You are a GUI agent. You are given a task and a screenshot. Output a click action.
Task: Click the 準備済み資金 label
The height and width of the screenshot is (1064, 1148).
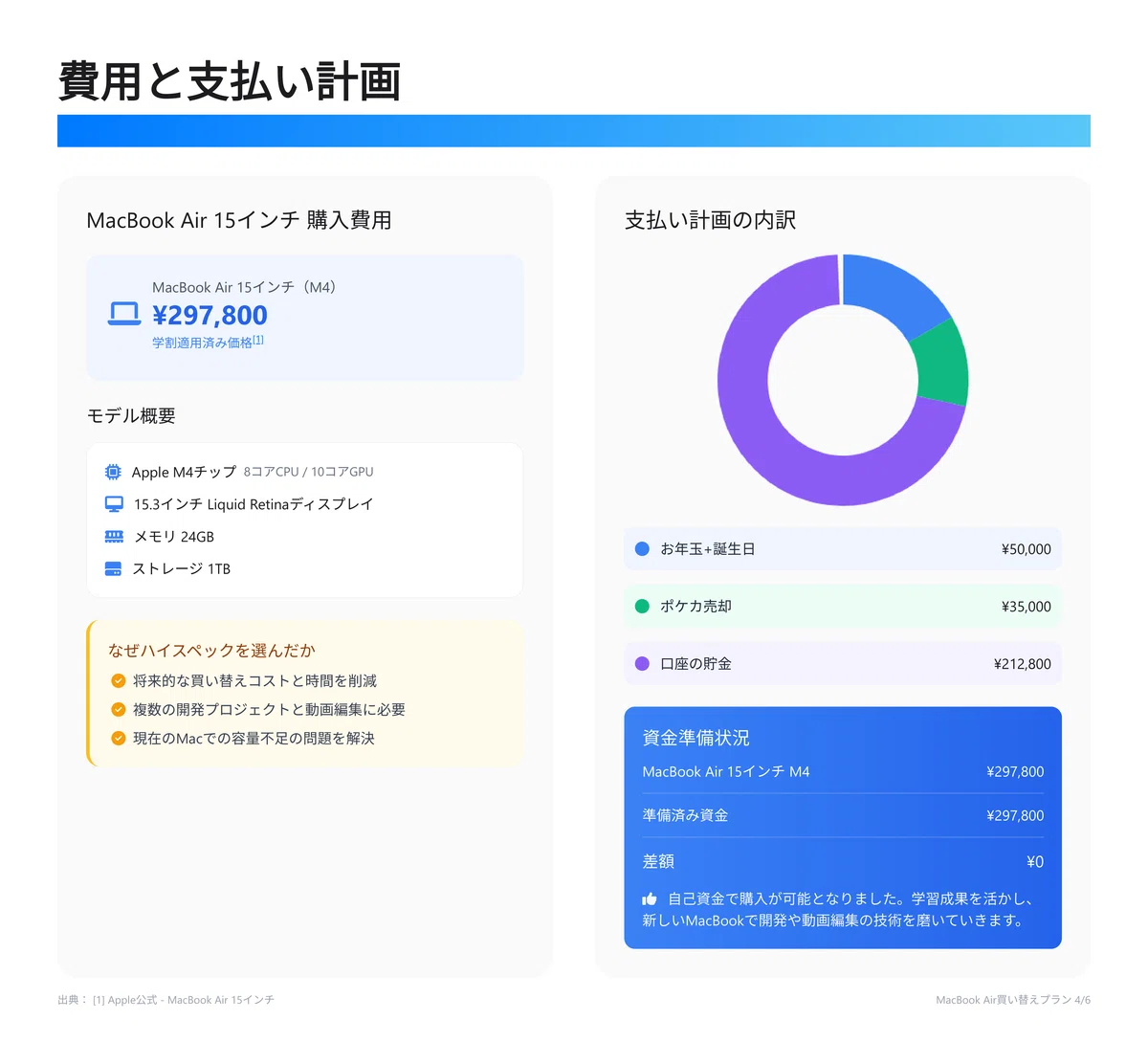(x=685, y=815)
